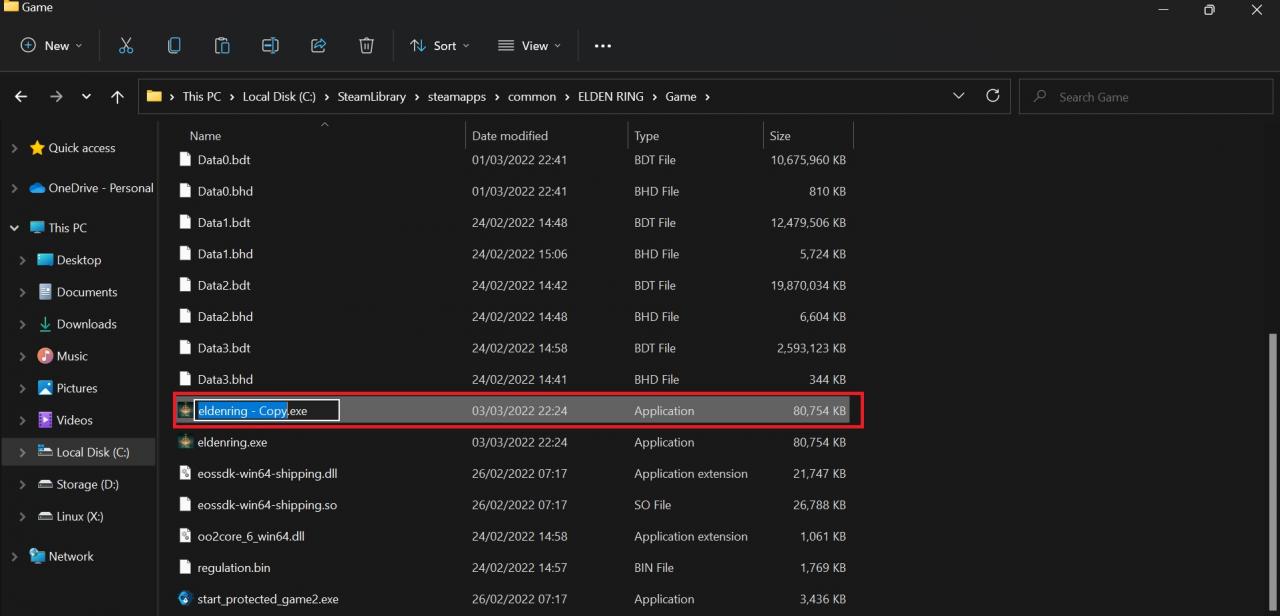Click the Videos folder icon
Viewport: 1280px width, 616px height.
click(x=45, y=420)
